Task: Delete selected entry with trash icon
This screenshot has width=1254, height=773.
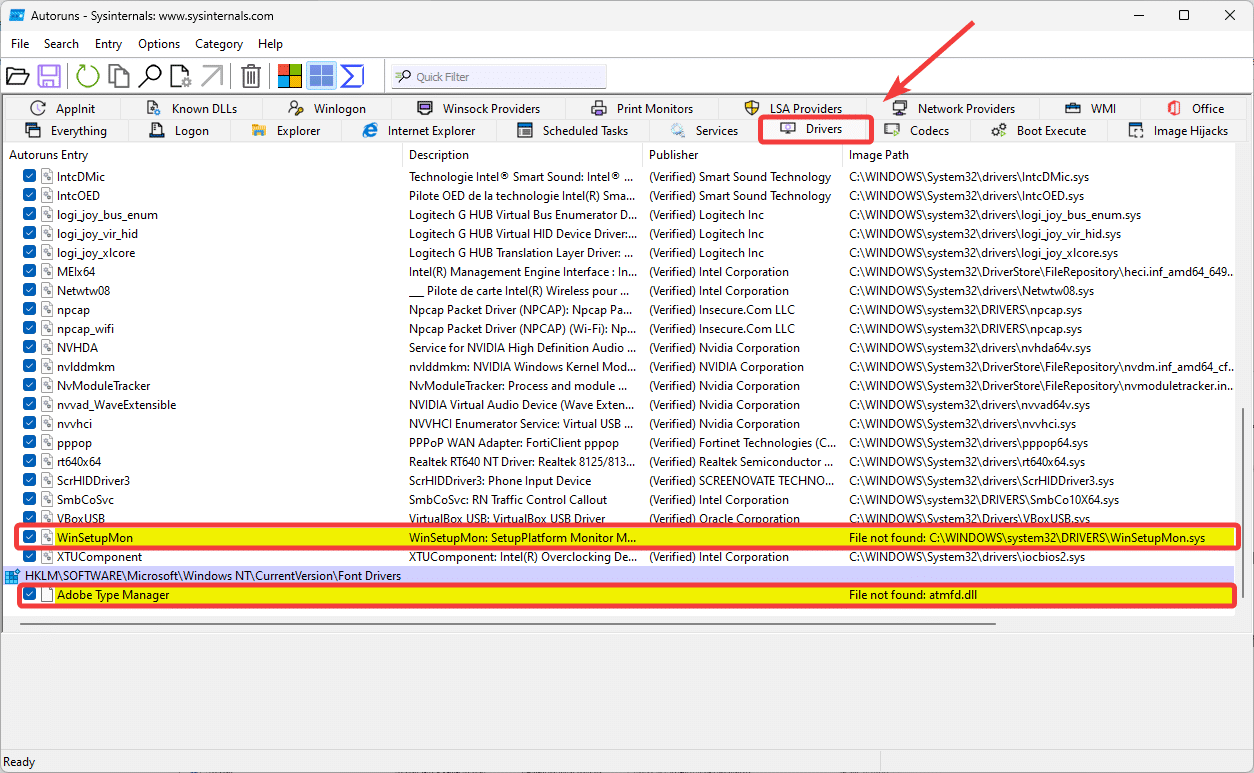Action: click(x=251, y=76)
